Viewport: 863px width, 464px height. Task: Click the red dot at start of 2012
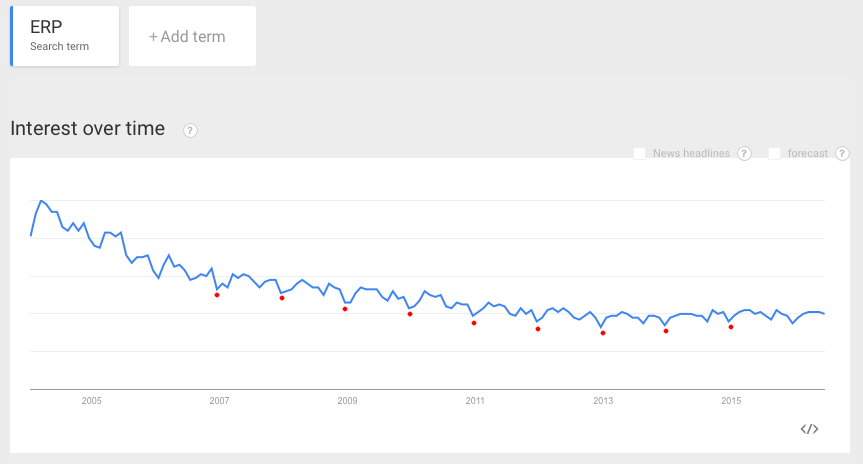pos(538,329)
